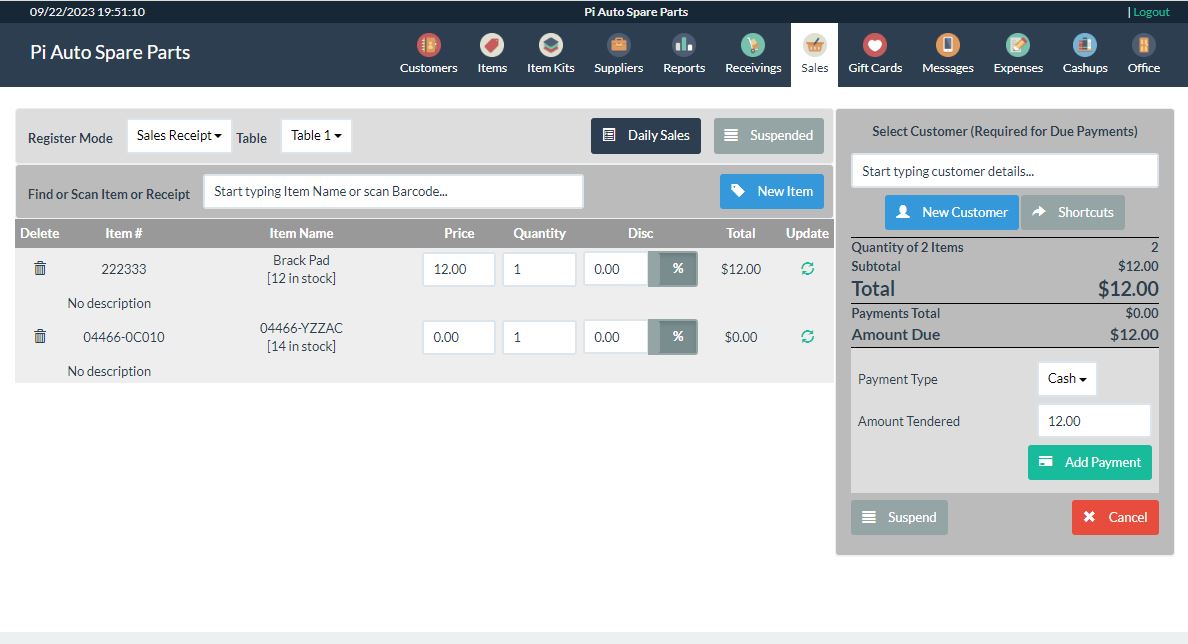Viewport: 1188px width, 644px height.
Task: Refresh the 04466-YZZAC row update icon
Action: pos(807,337)
